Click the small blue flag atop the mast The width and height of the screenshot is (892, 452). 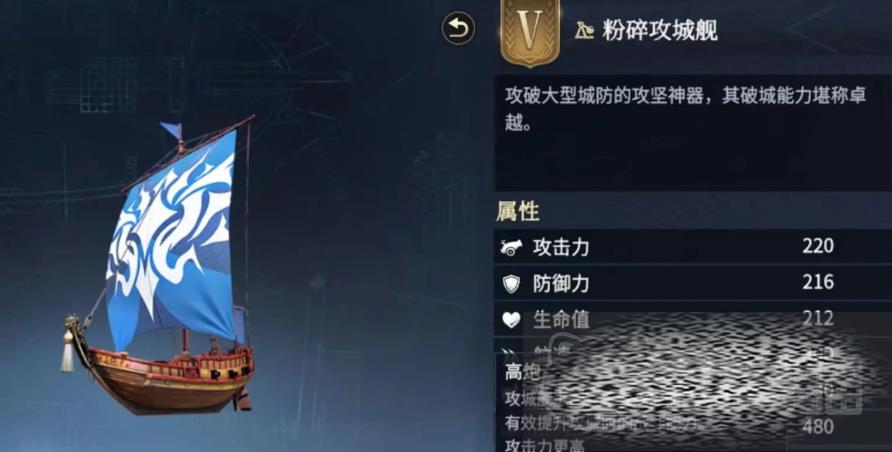[171, 130]
